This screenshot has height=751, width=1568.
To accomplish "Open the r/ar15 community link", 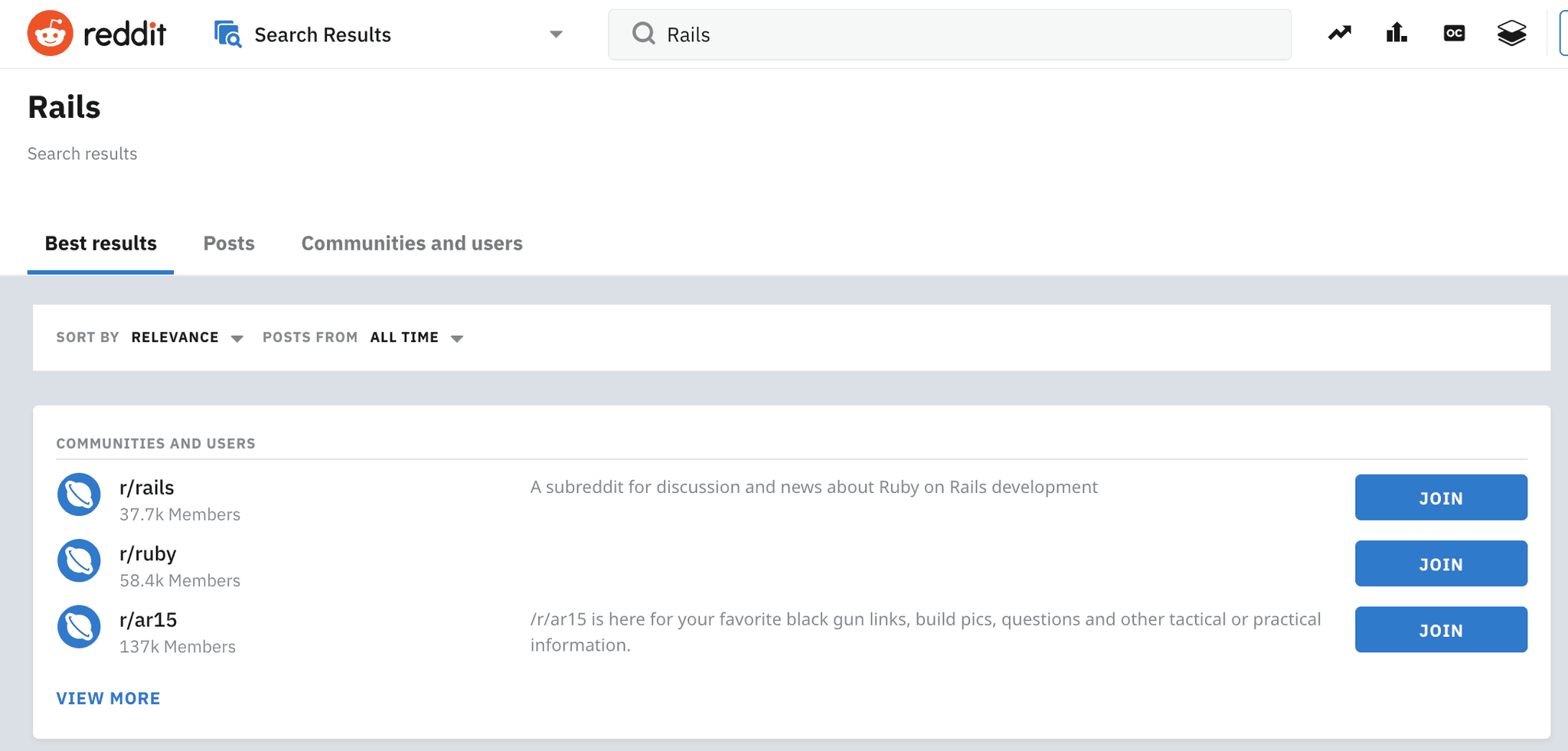I will click(149, 620).
